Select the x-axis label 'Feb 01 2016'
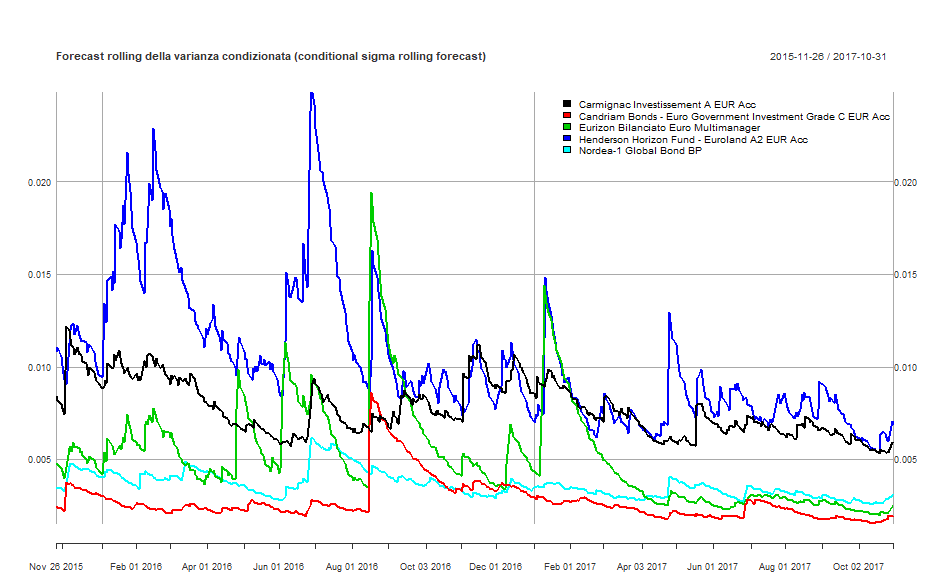This screenshot has width=950, height=578. coord(136,567)
